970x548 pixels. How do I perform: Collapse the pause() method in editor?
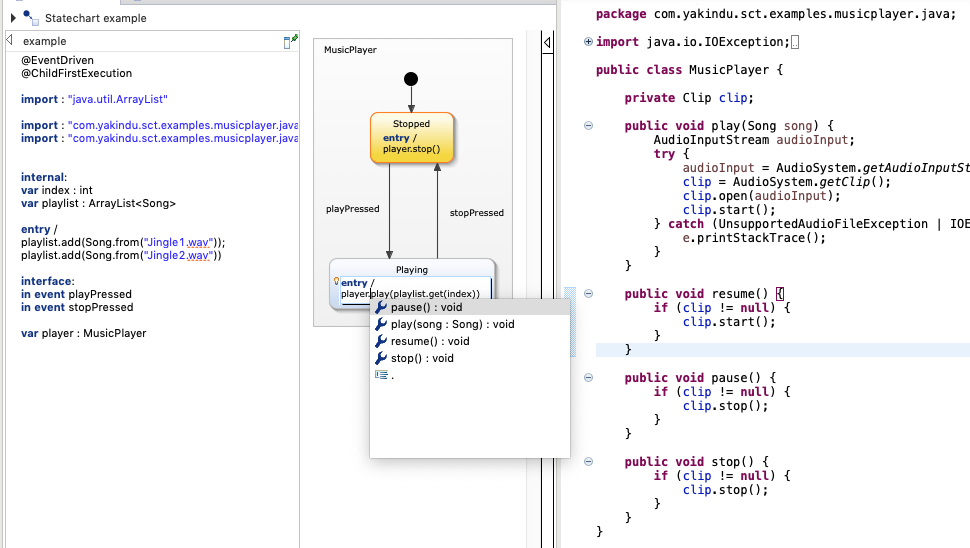tap(588, 378)
